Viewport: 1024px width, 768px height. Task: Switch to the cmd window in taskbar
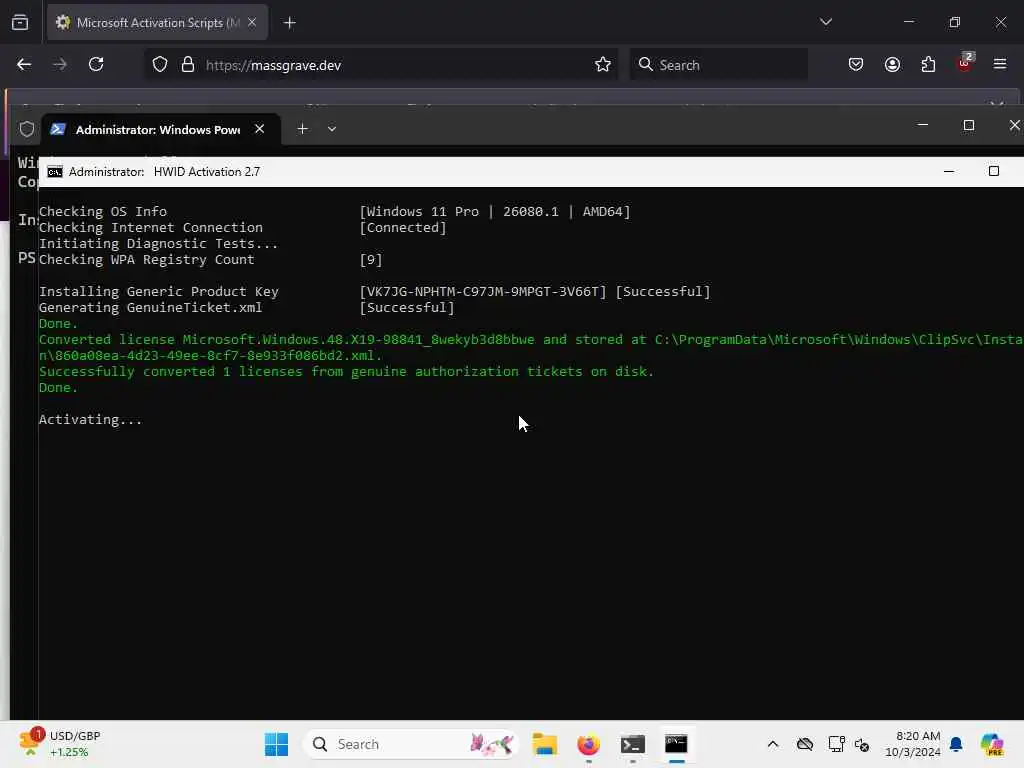pyautogui.click(x=677, y=744)
